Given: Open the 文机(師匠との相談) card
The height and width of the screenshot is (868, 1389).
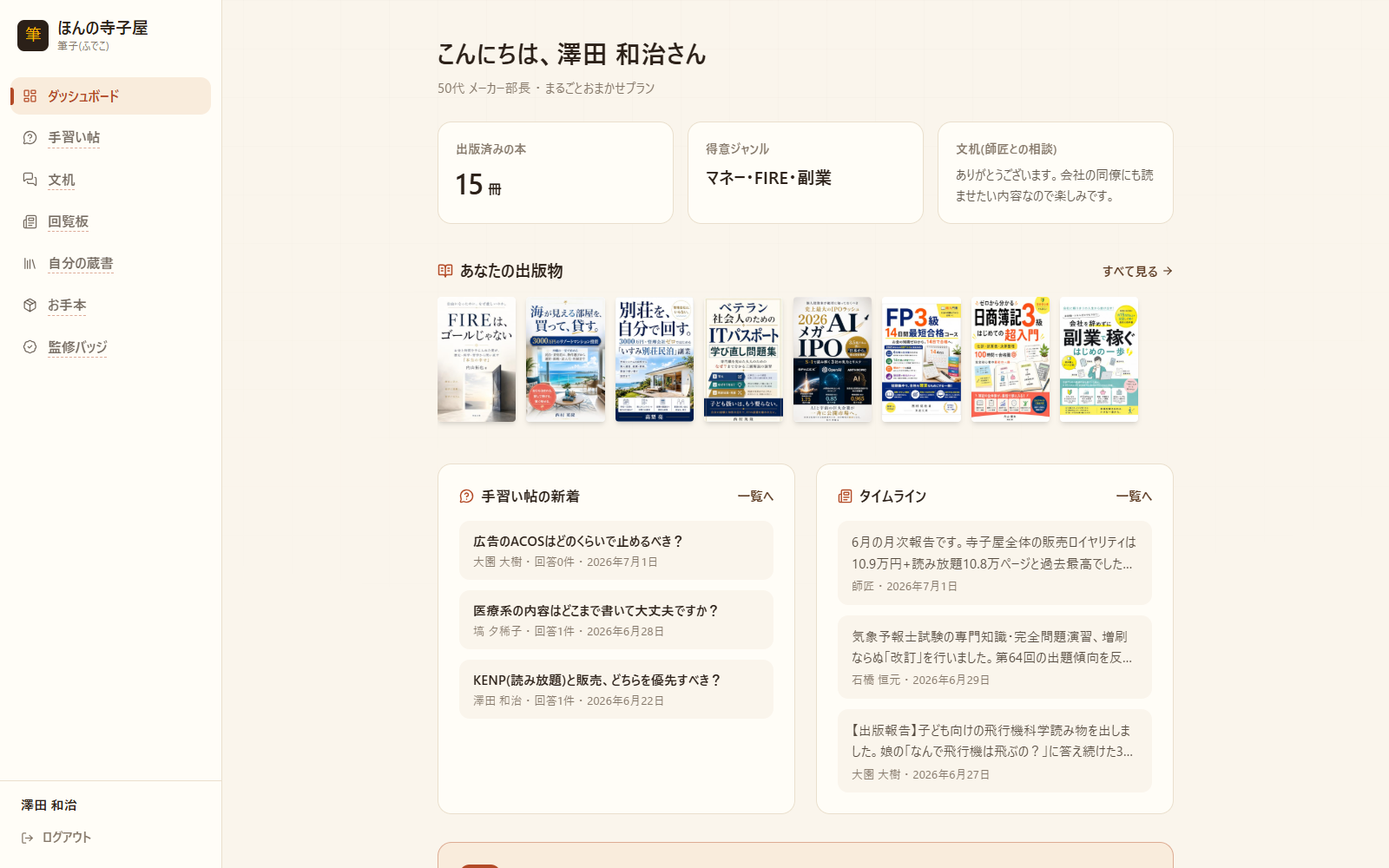Looking at the screenshot, I should [1056, 173].
